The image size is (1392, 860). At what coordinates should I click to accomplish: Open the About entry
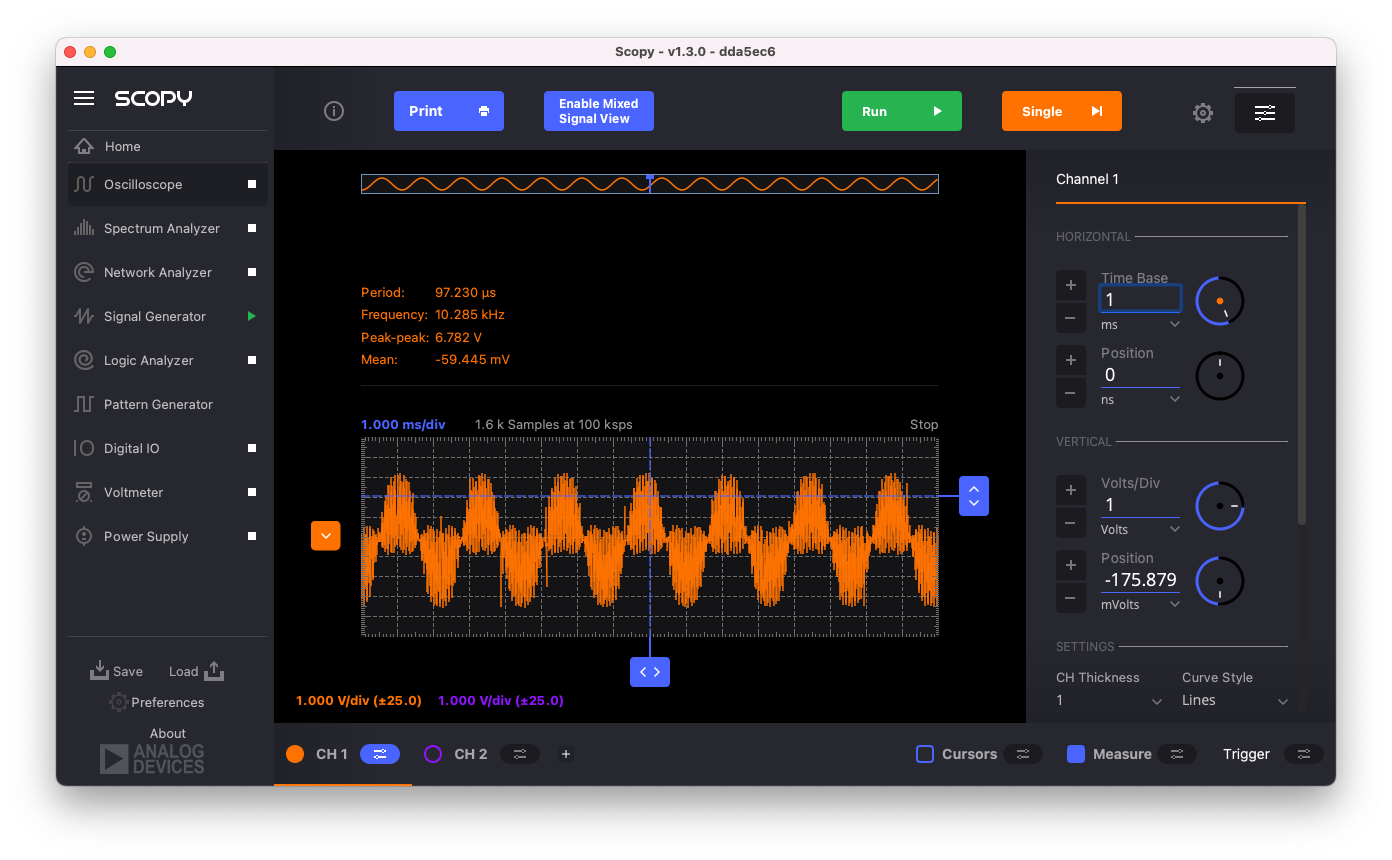[x=168, y=733]
